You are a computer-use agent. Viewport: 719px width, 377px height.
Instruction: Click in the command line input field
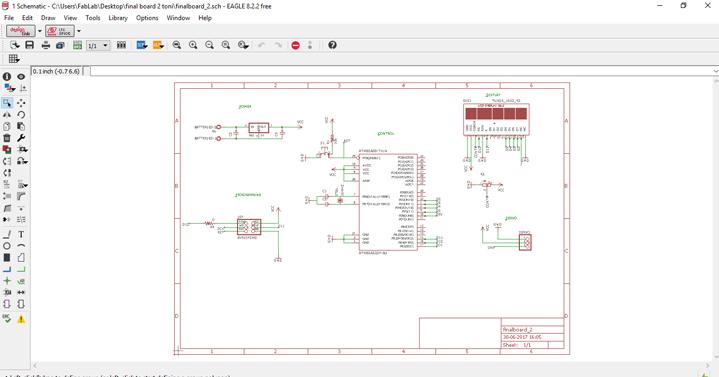(x=404, y=71)
